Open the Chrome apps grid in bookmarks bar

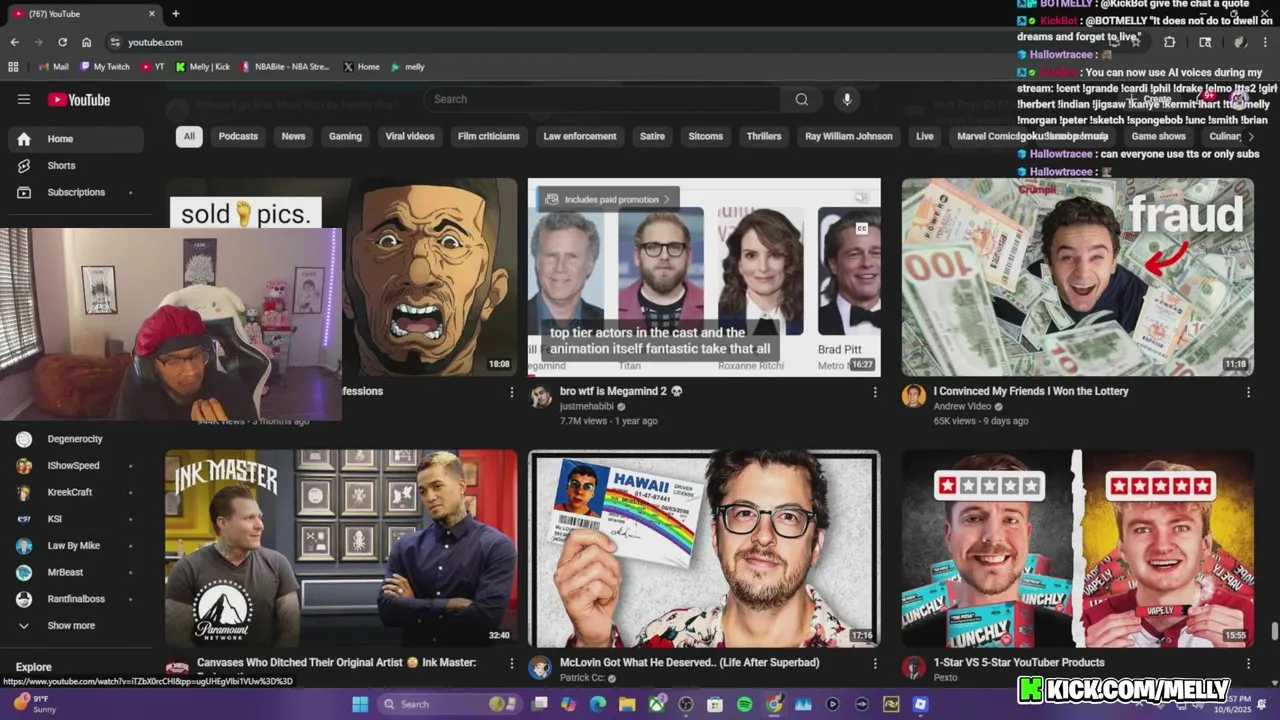[13, 67]
